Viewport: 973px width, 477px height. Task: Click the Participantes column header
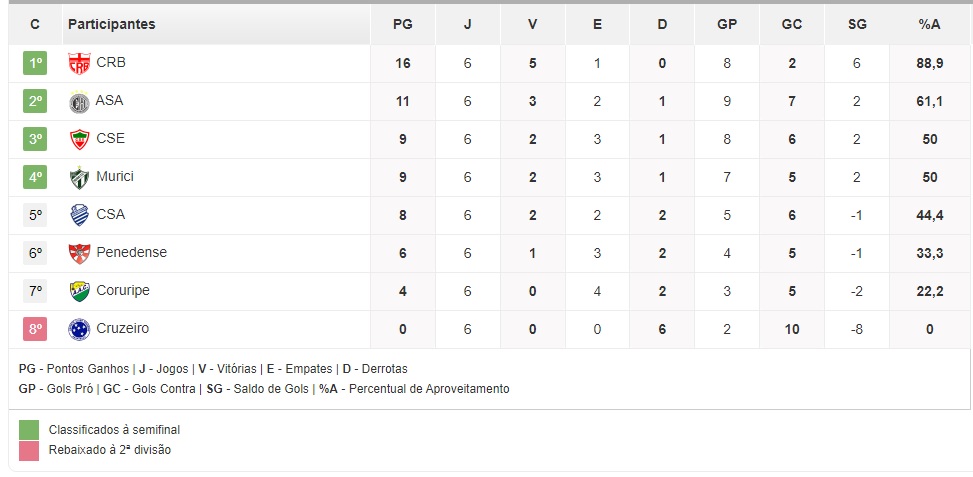[x=112, y=24]
